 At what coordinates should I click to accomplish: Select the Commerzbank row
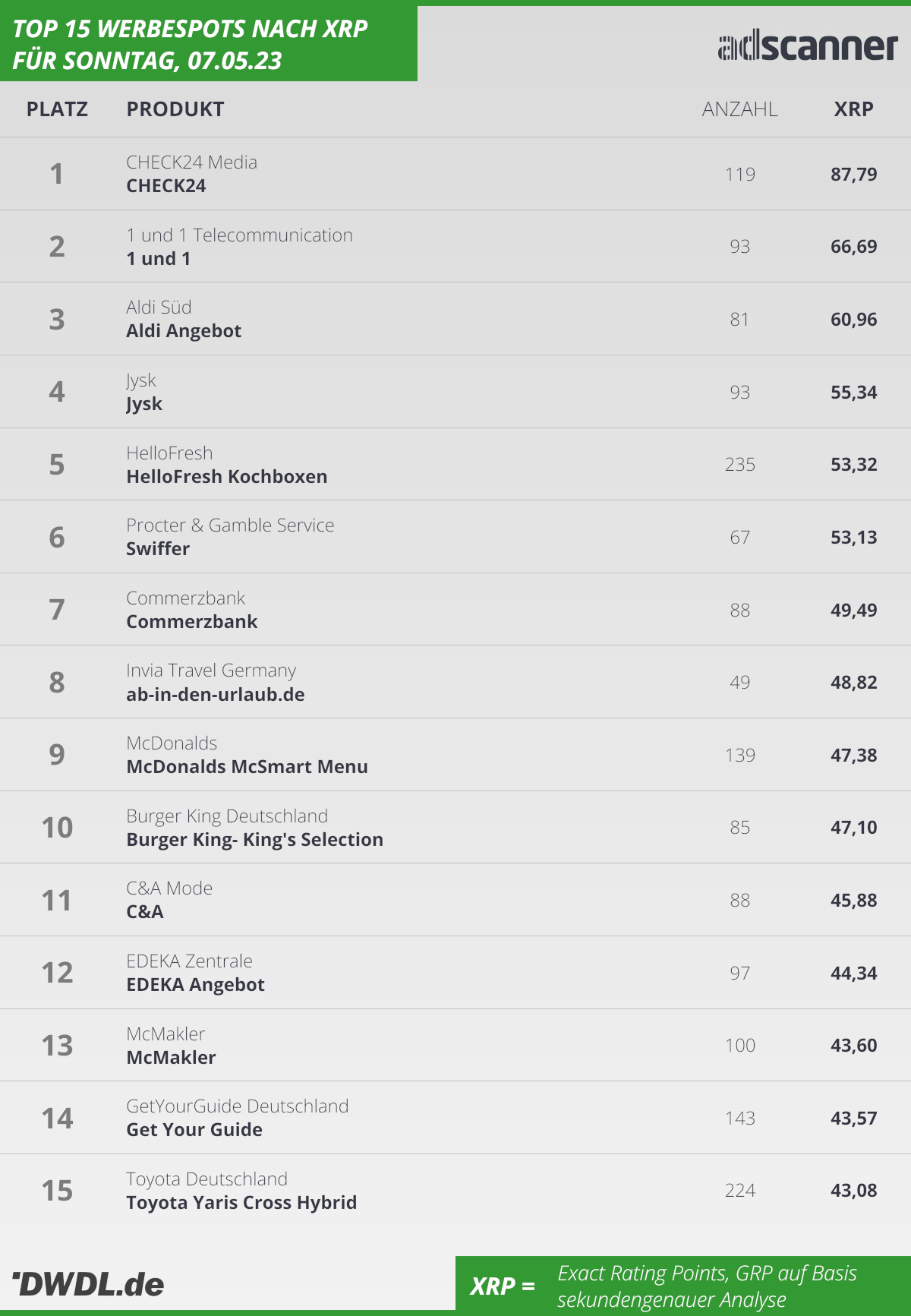click(x=455, y=609)
